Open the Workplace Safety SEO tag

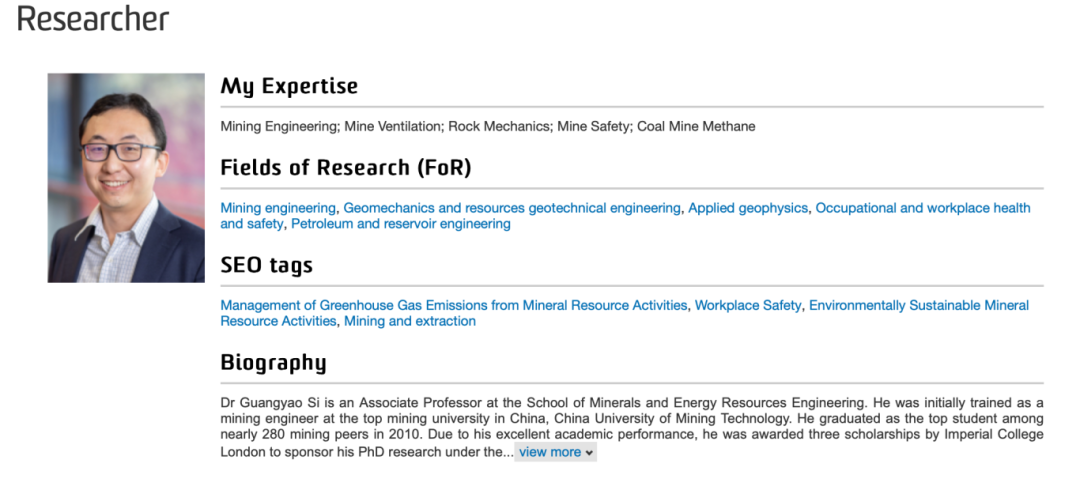[748, 305]
